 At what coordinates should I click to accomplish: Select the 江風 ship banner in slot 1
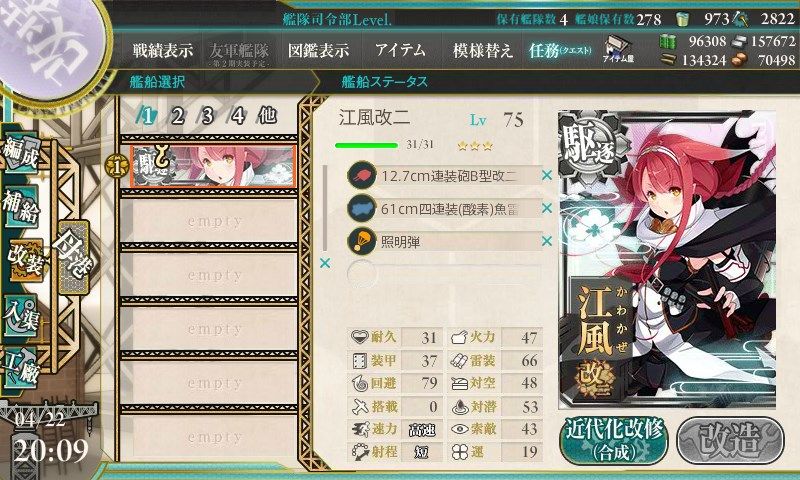(213, 166)
